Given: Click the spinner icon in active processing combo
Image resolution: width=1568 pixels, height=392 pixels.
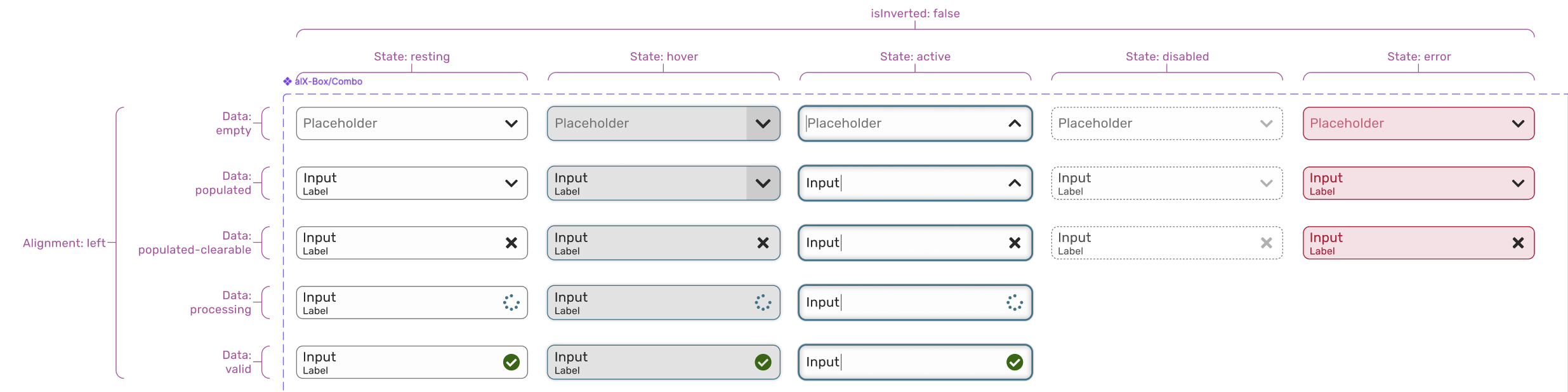Looking at the screenshot, I should click(1015, 302).
